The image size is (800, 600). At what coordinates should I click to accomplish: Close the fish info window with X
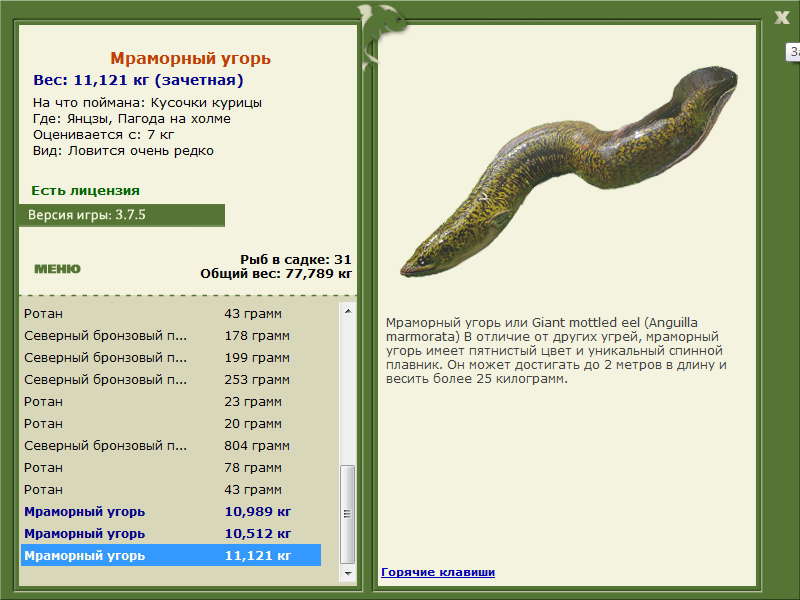(x=781, y=17)
